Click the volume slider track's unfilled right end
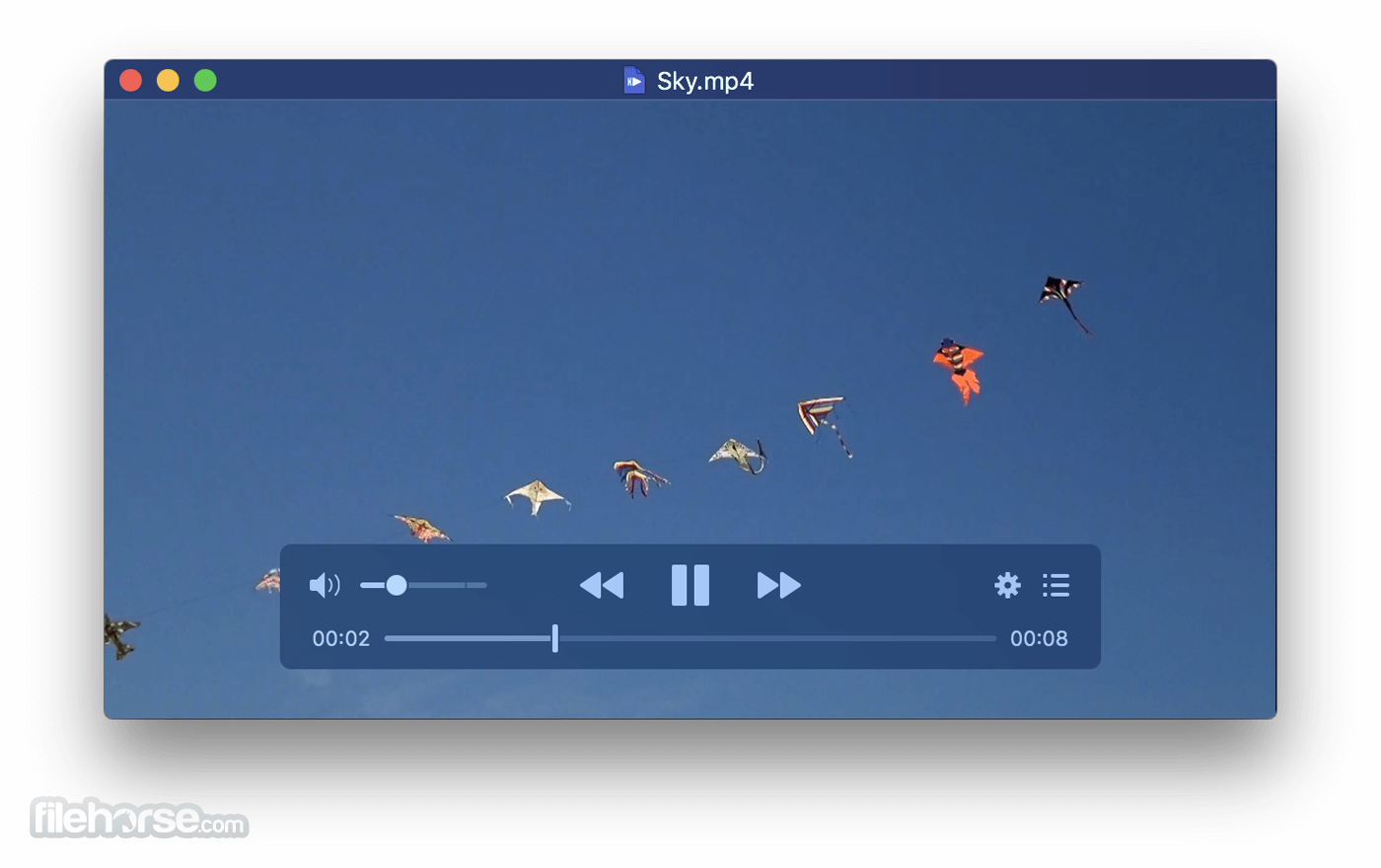1381x868 pixels. click(477, 586)
